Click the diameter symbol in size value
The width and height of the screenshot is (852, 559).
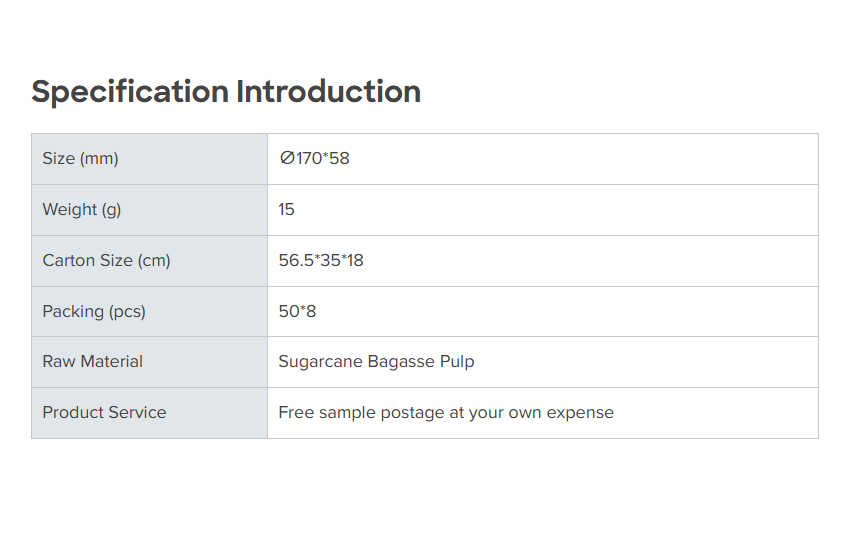[x=287, y=159]
